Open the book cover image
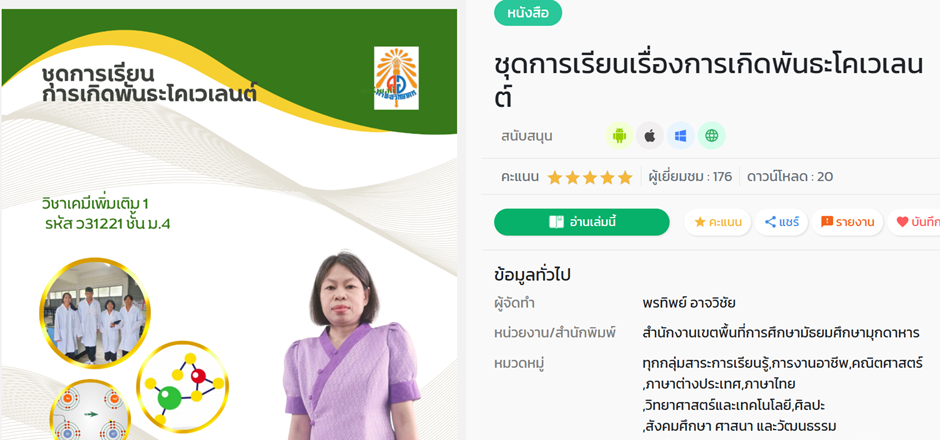940x440 pixels. [229, 225]
